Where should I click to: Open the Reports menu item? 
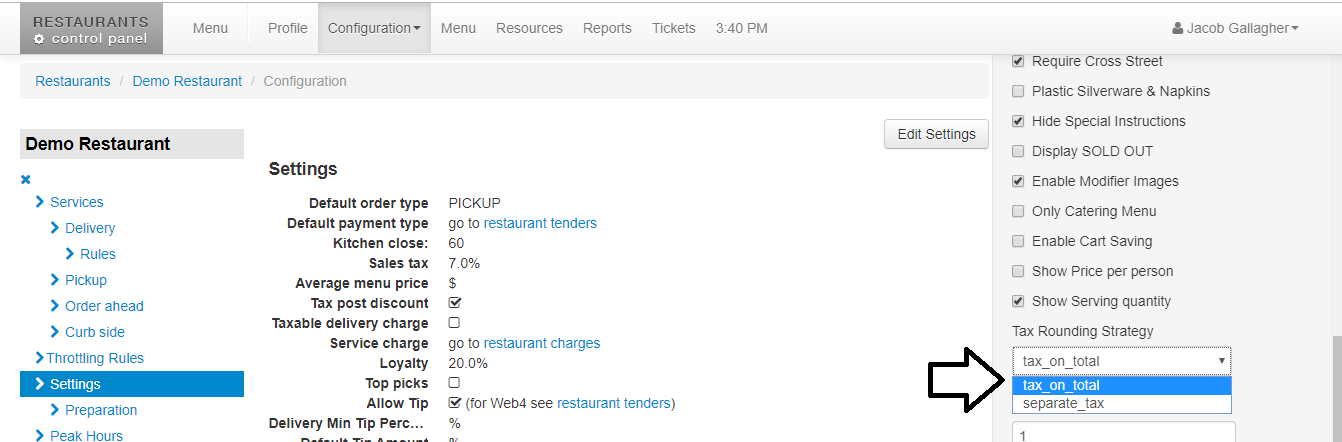point(607,28)
